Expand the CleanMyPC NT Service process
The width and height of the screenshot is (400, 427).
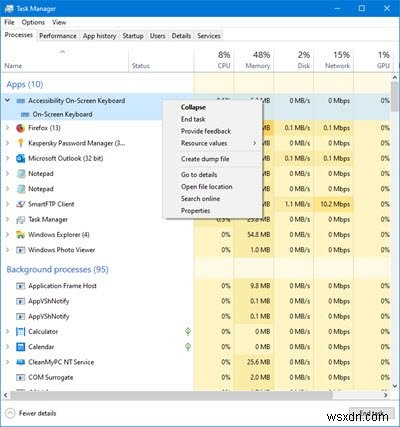tap(7, 362)
